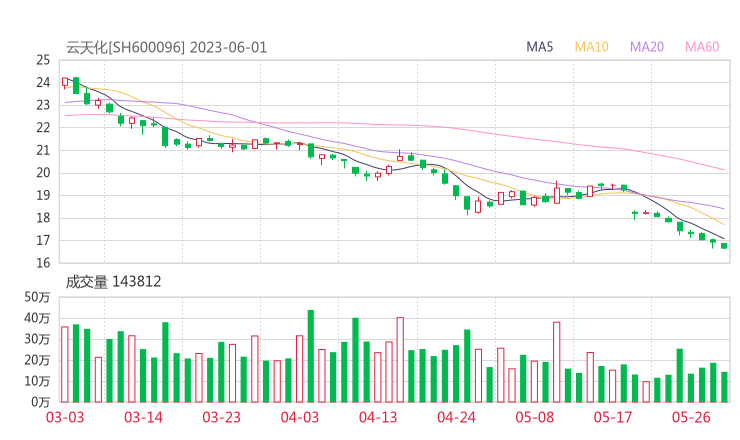
Task: Click the first red hollow volume bar at 03-03
Action: point(65,364)
